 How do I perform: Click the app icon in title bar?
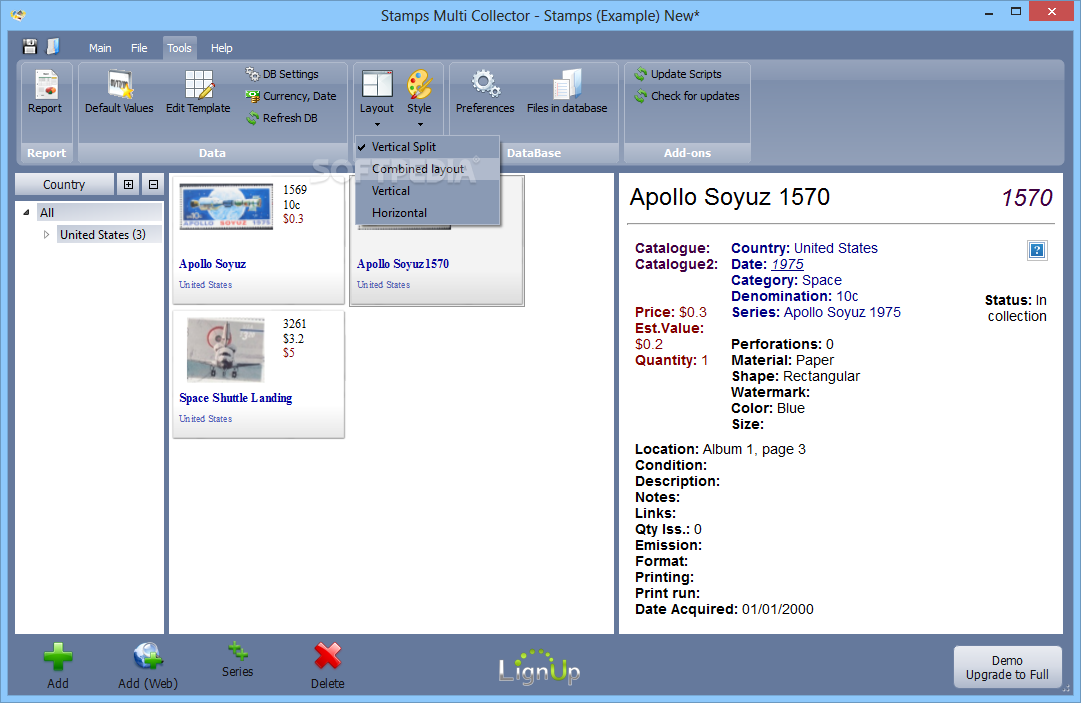(18, 14)
